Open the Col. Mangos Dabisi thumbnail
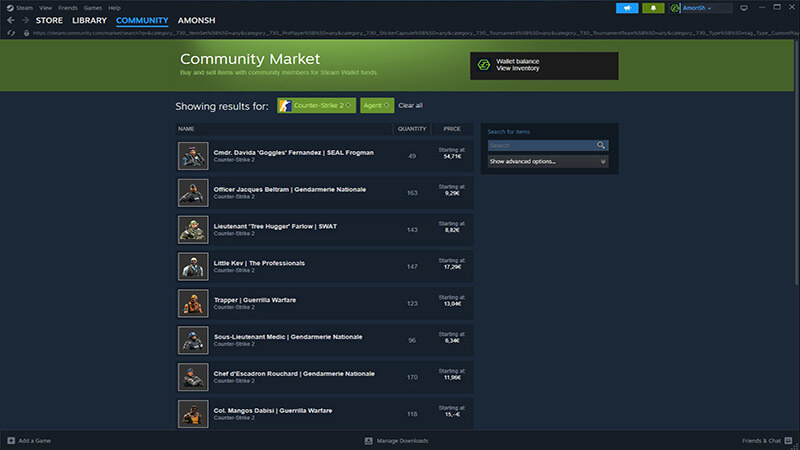Image resolution: width=800 pixels, height=450 pixels. point(193,413)
